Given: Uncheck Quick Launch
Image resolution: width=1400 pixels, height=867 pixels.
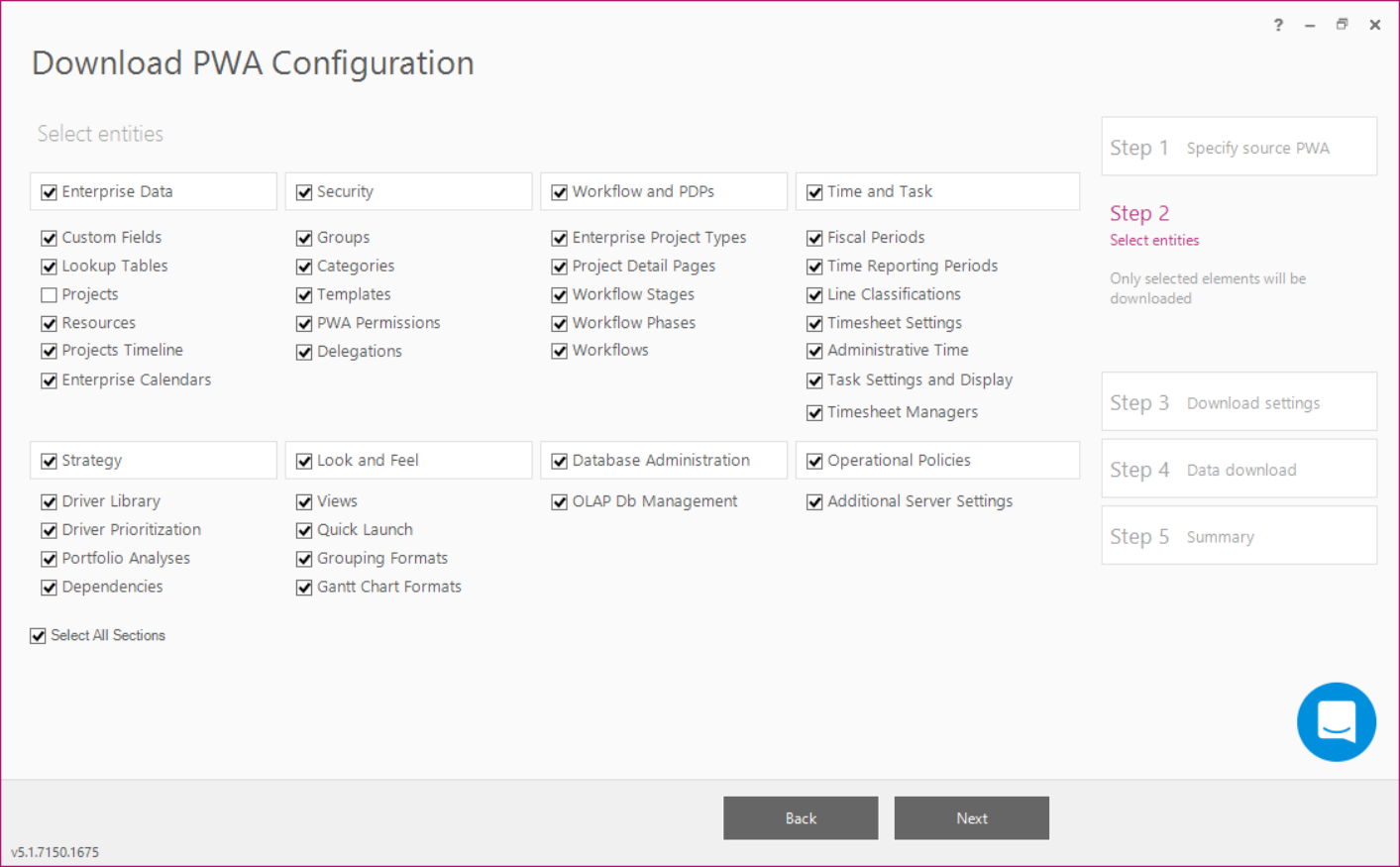Looking at the screenshot, I should click(x=304, y=530).
